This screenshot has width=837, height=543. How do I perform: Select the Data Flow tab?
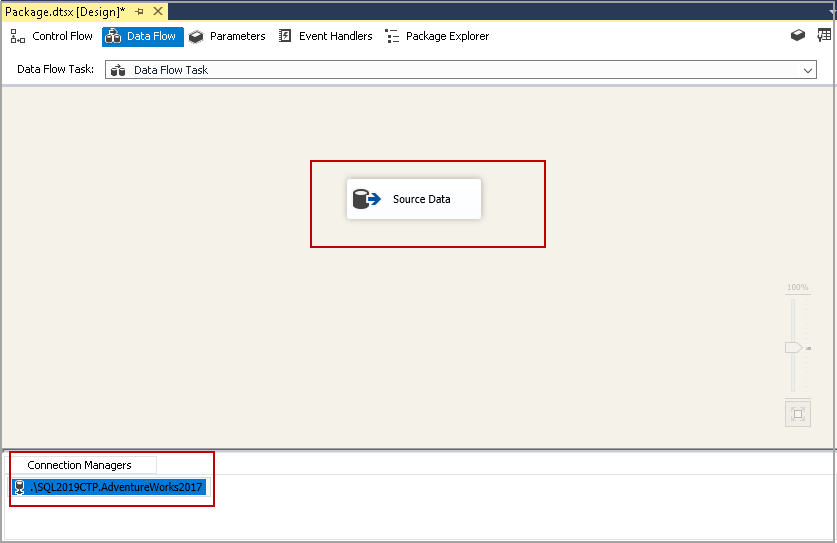coord(142,36)
